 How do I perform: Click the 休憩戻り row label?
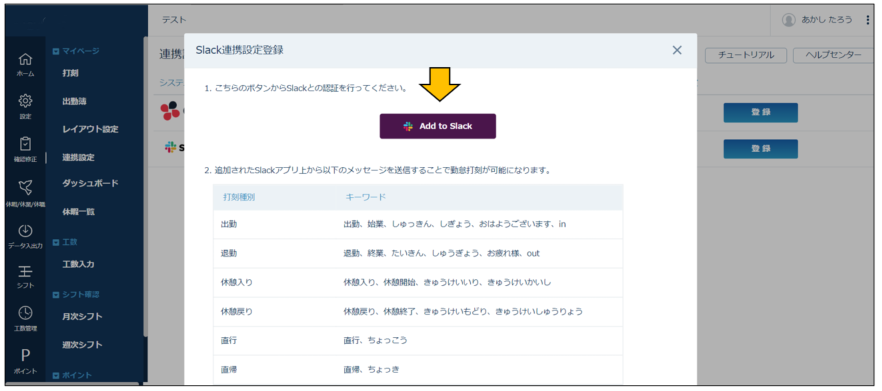(237, 311)
